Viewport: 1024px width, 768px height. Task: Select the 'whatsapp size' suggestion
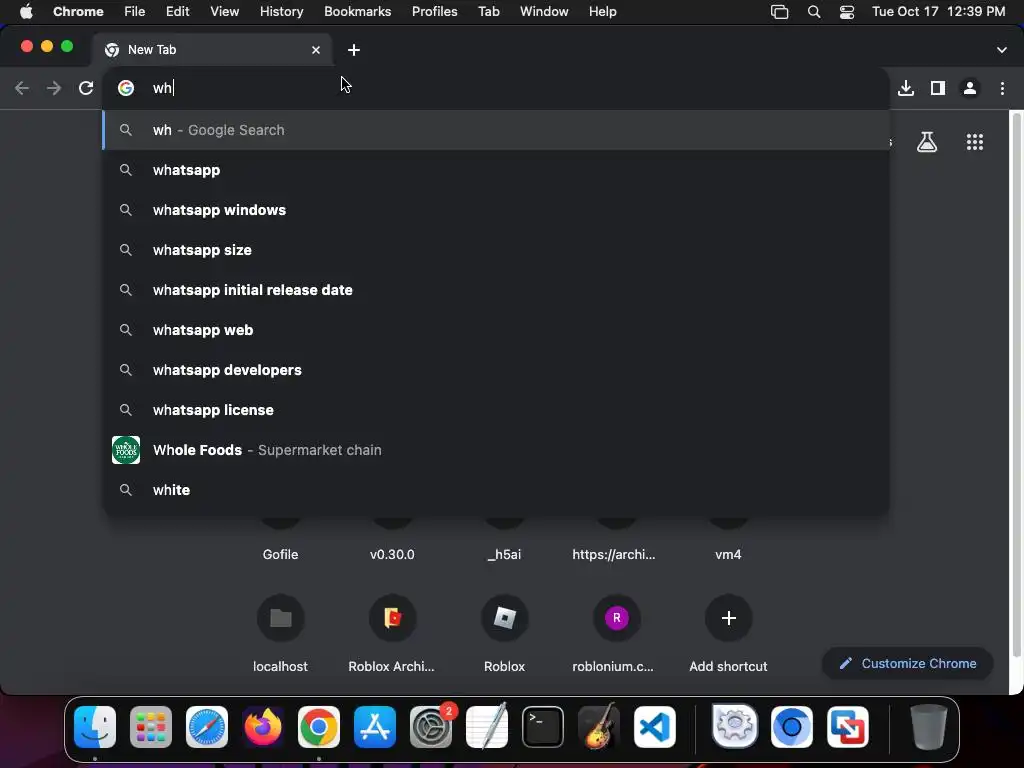[x=496, y=249]
